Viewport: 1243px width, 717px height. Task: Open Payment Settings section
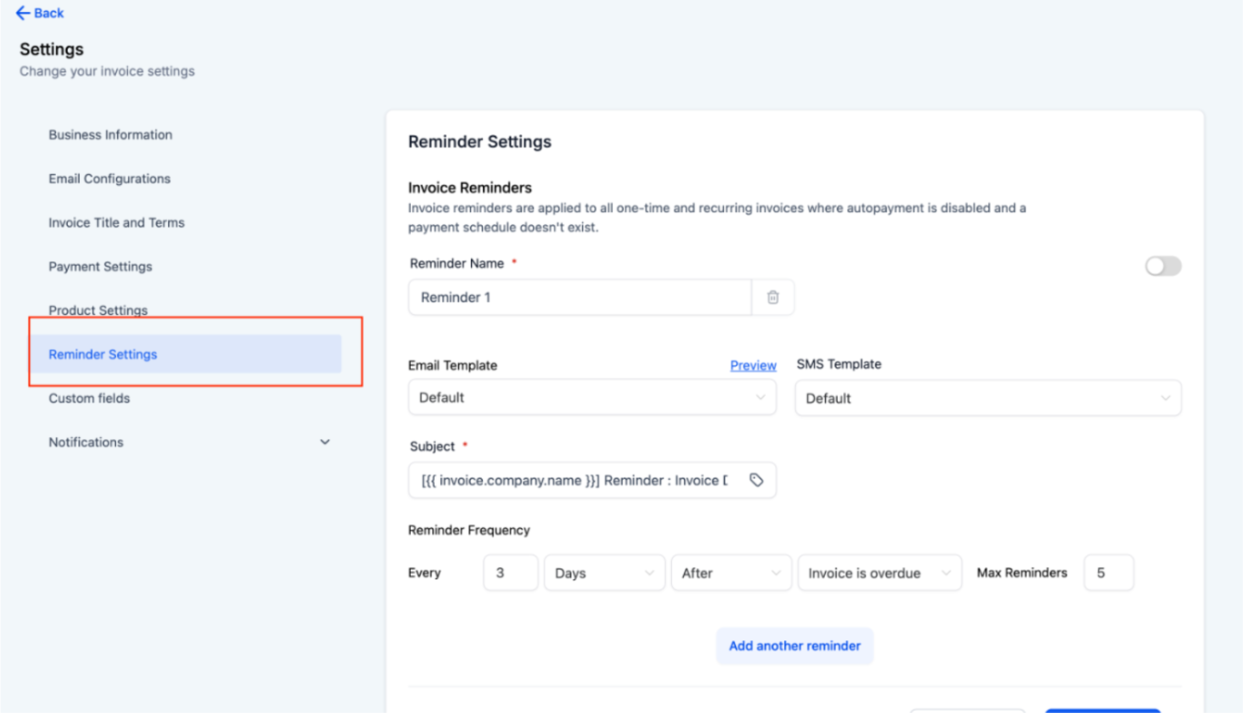pos(100,267)
